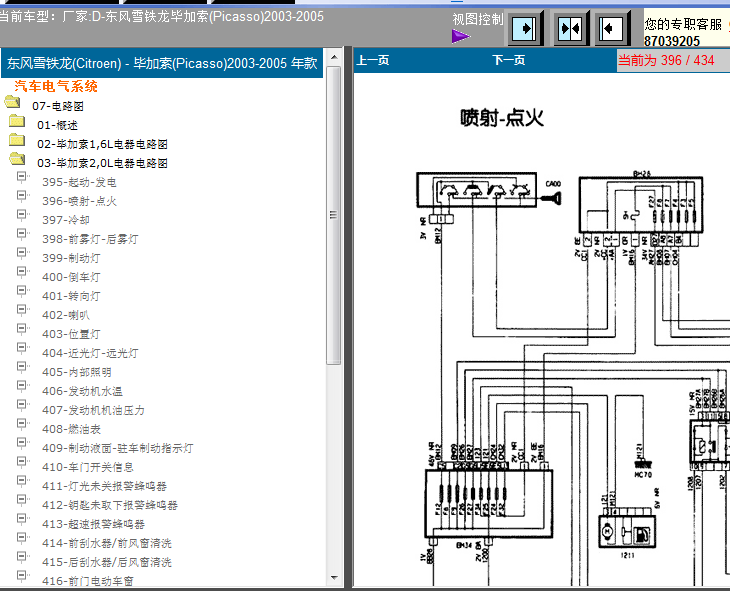Open diagram 400-倒车灯
Screen dimensions: 730x591
tap(71, 277)
